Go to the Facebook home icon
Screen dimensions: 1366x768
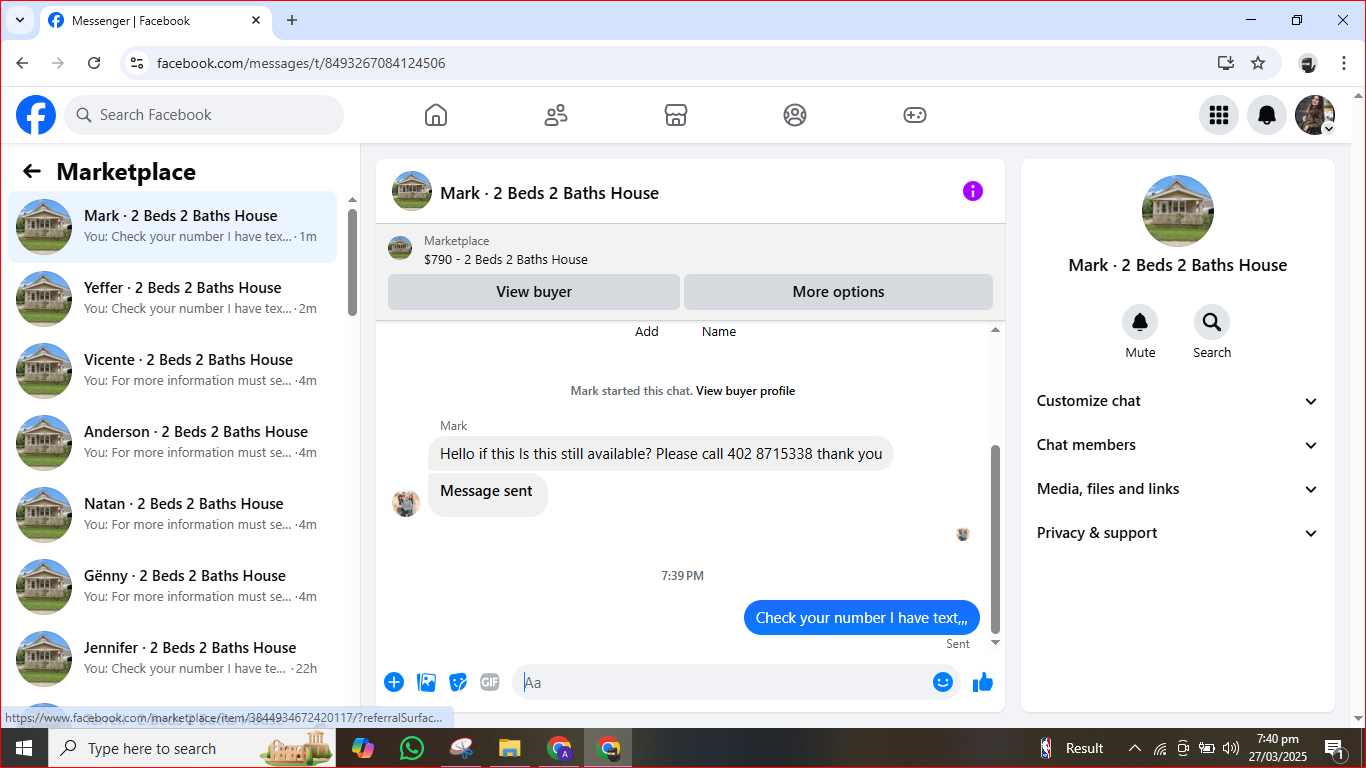(436, 115)
